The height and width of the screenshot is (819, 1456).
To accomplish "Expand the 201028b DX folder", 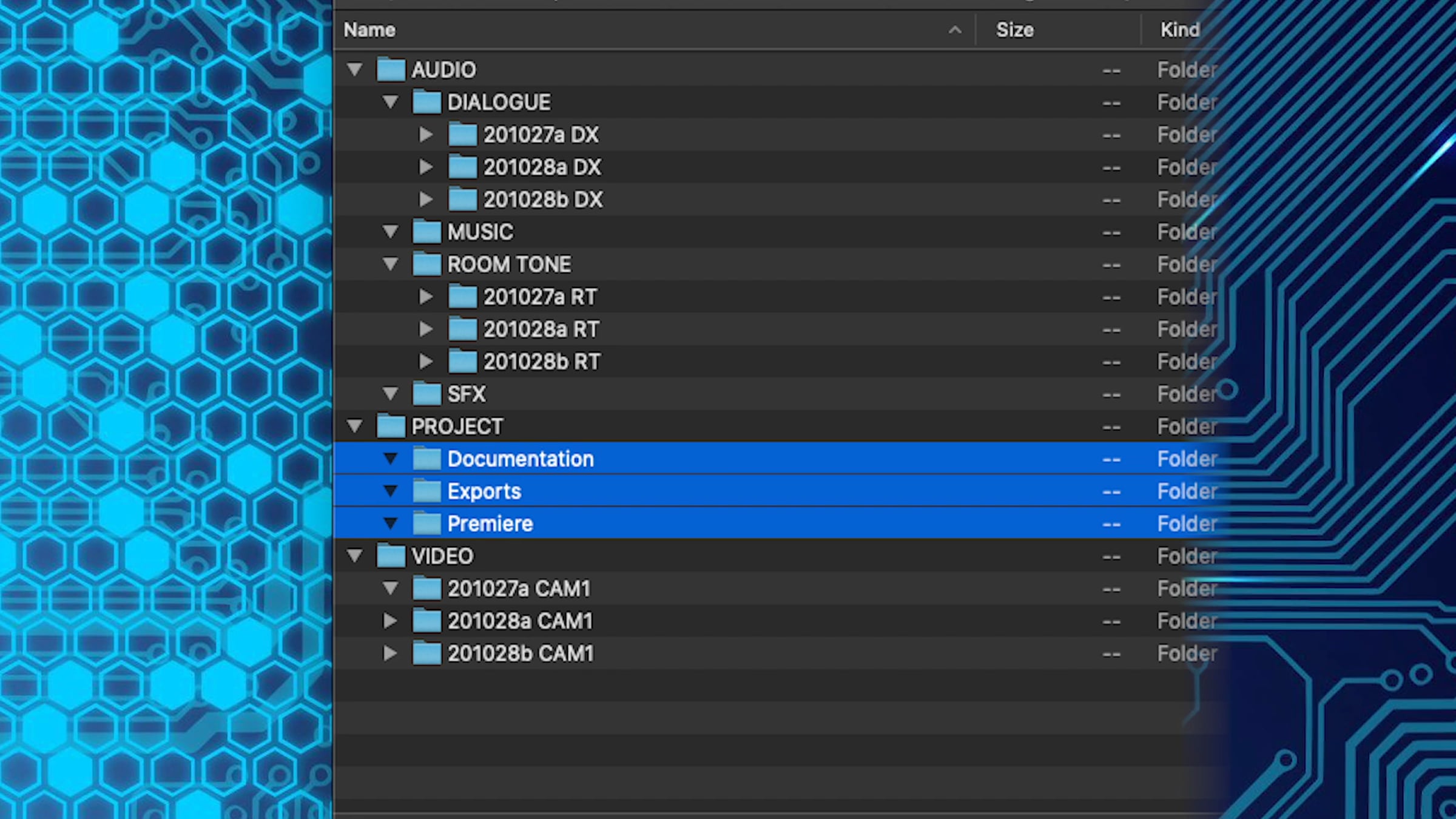I will 426,200.
